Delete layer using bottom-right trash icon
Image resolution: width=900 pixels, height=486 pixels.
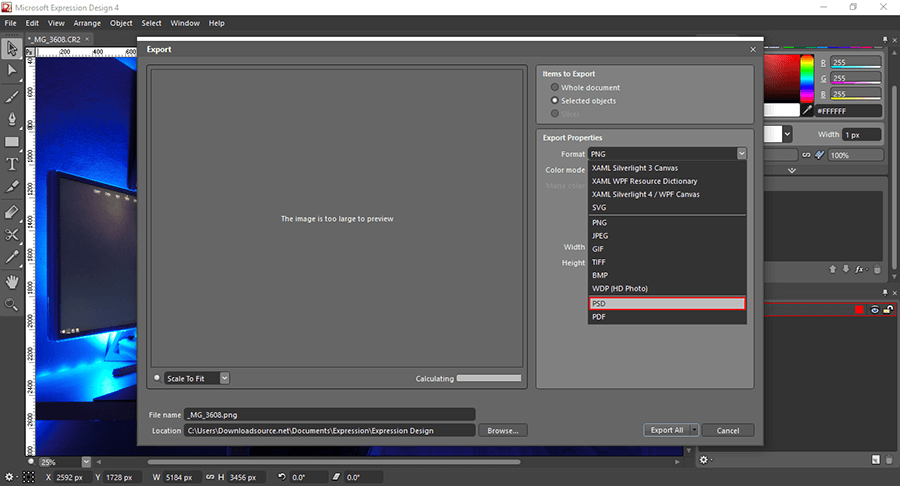[889, 460]
